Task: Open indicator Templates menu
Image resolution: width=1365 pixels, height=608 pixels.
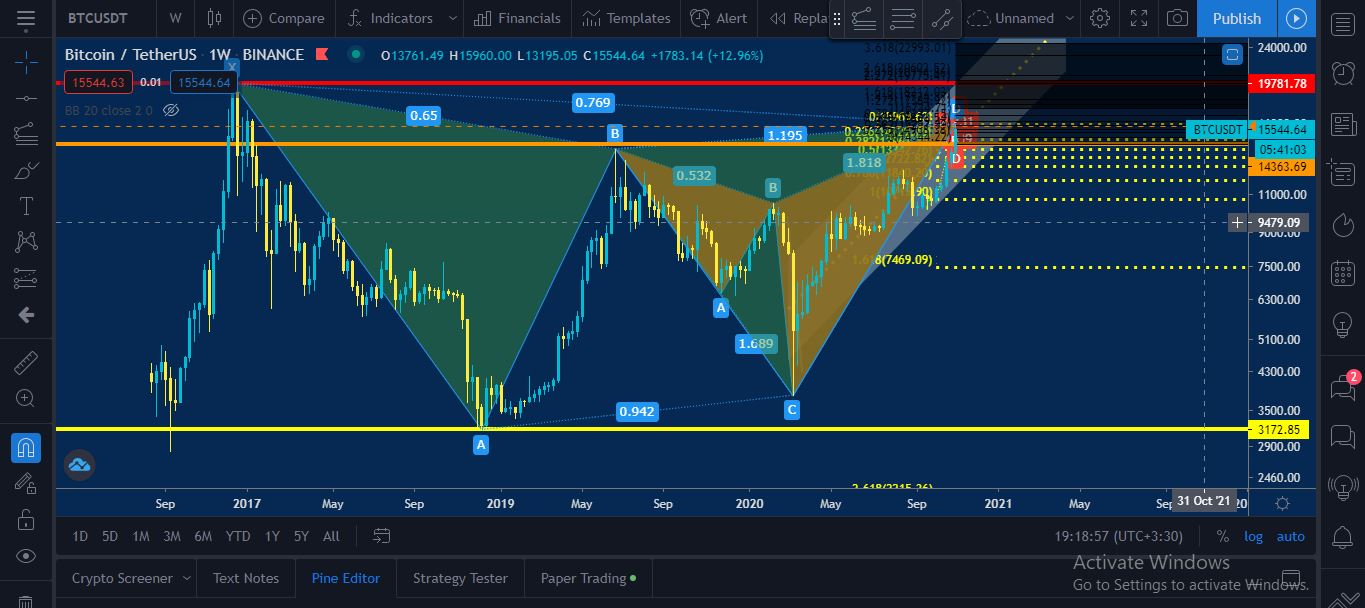Action: click(x=626, y=18)
